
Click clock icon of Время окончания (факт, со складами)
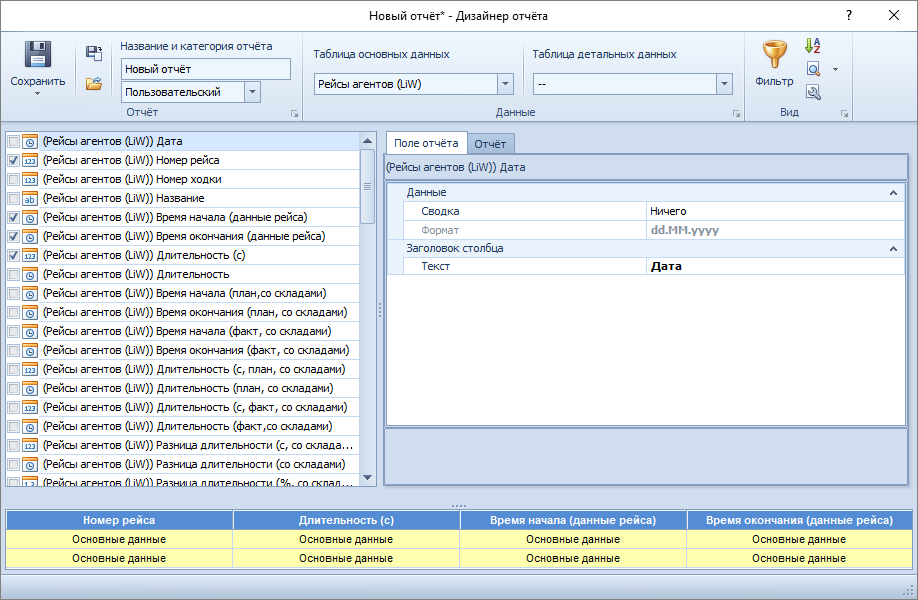[x=30, y=351]
